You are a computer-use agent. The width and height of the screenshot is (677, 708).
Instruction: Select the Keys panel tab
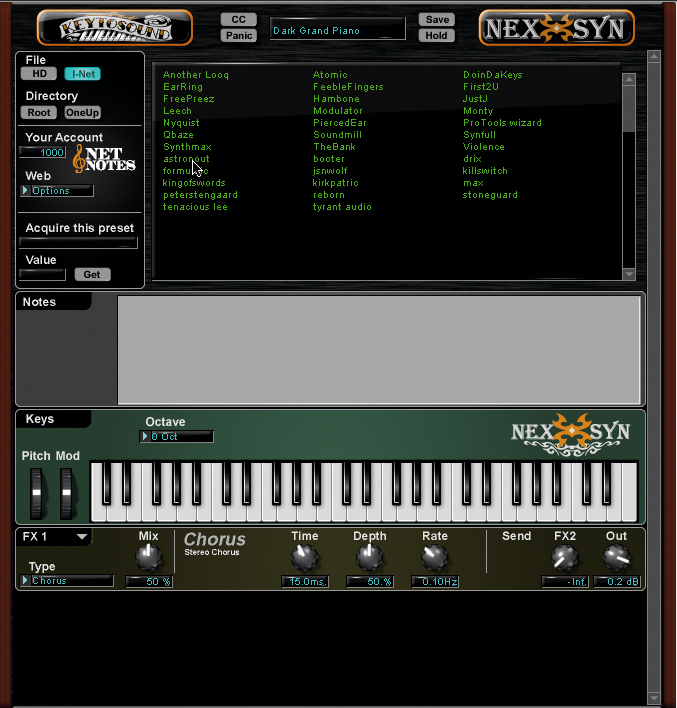pos(53,419)
